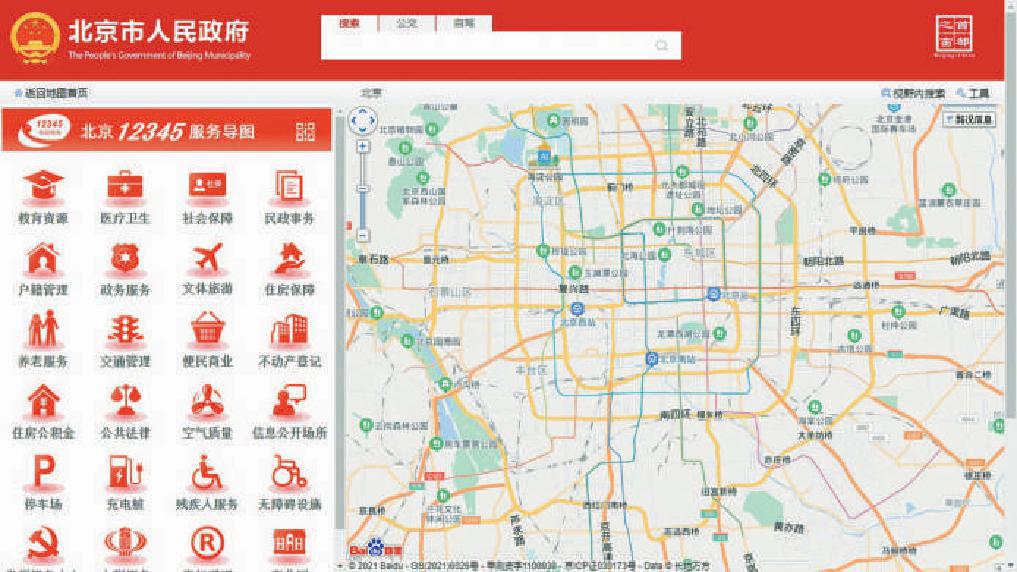The image size is (1017, 572).
Task: Show 停车场 parking lots on map
Action: click(43, 474)
